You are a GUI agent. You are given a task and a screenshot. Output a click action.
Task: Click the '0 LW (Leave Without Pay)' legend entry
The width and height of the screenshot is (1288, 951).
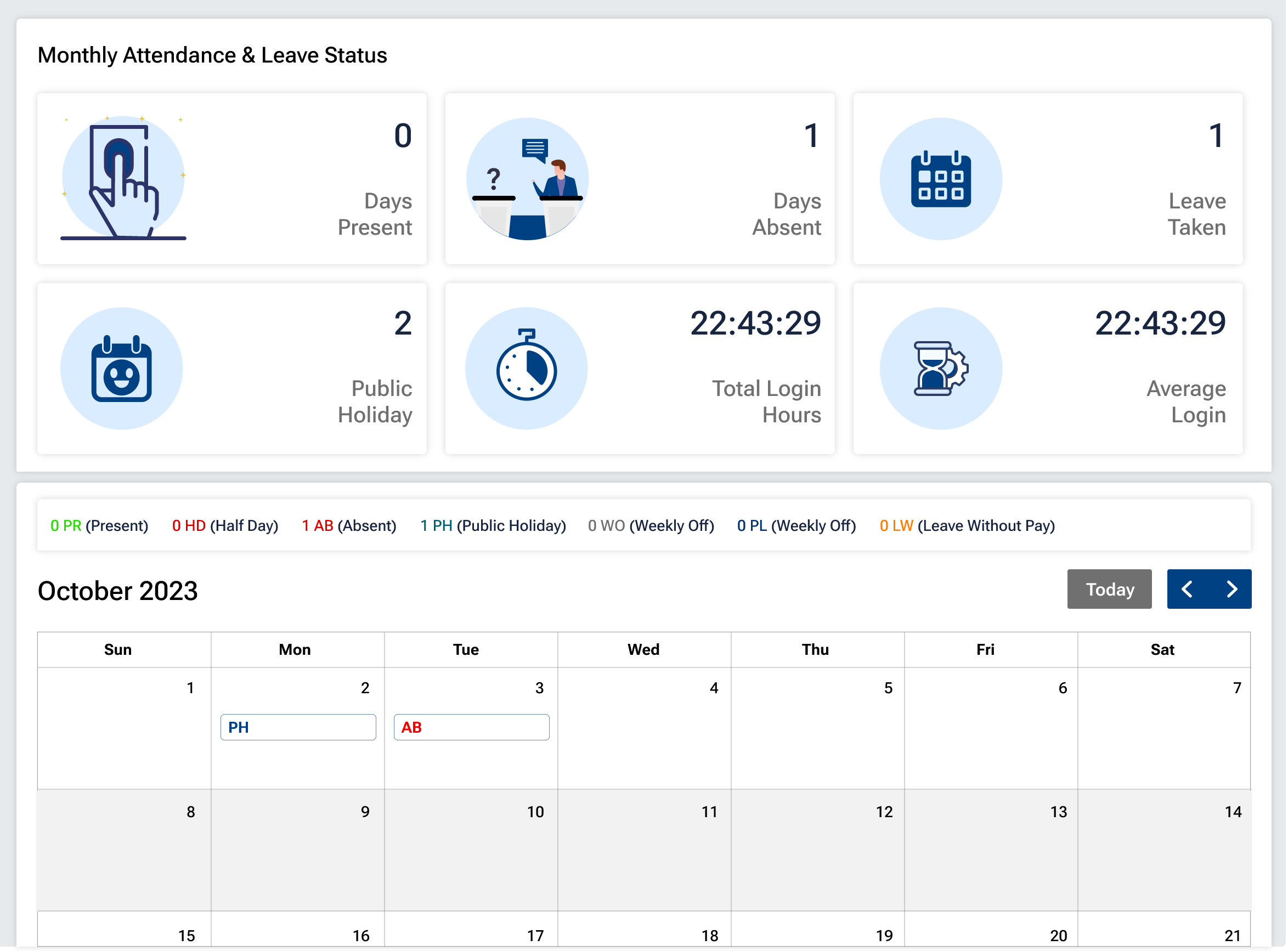tap(969, 526)
